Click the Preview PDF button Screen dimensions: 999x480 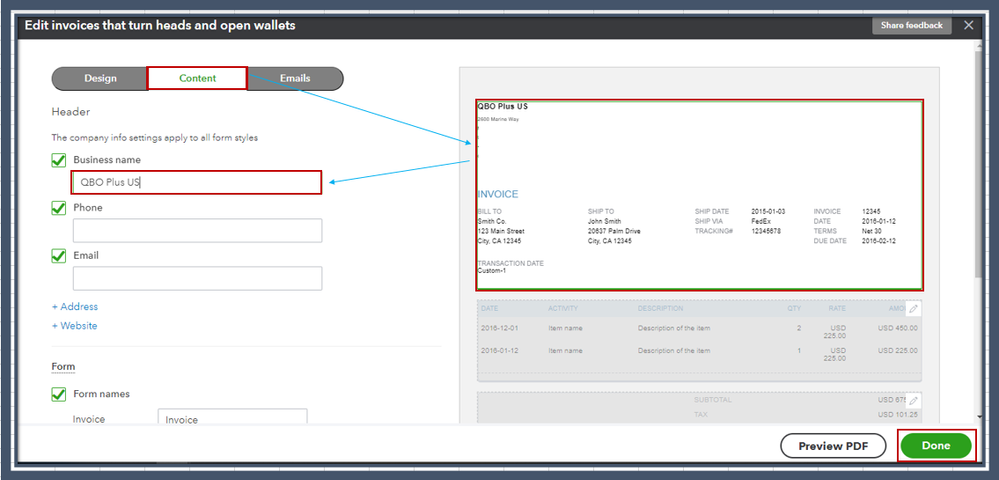coord(833,446)
